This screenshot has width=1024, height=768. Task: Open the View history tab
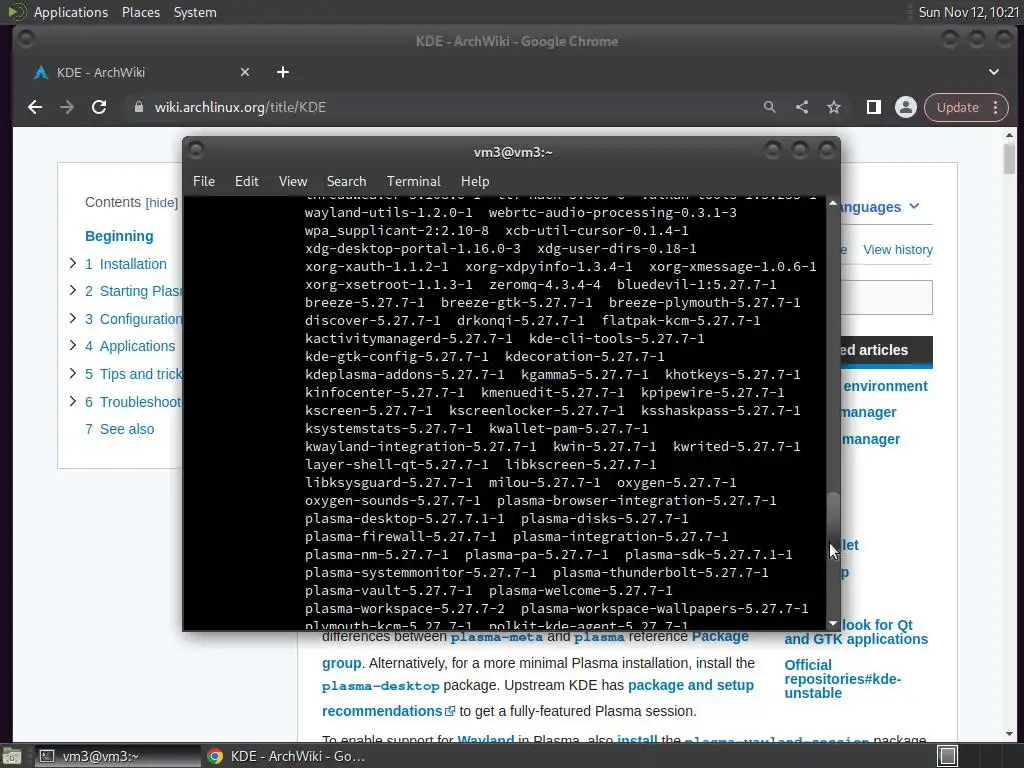pos(897,249)
